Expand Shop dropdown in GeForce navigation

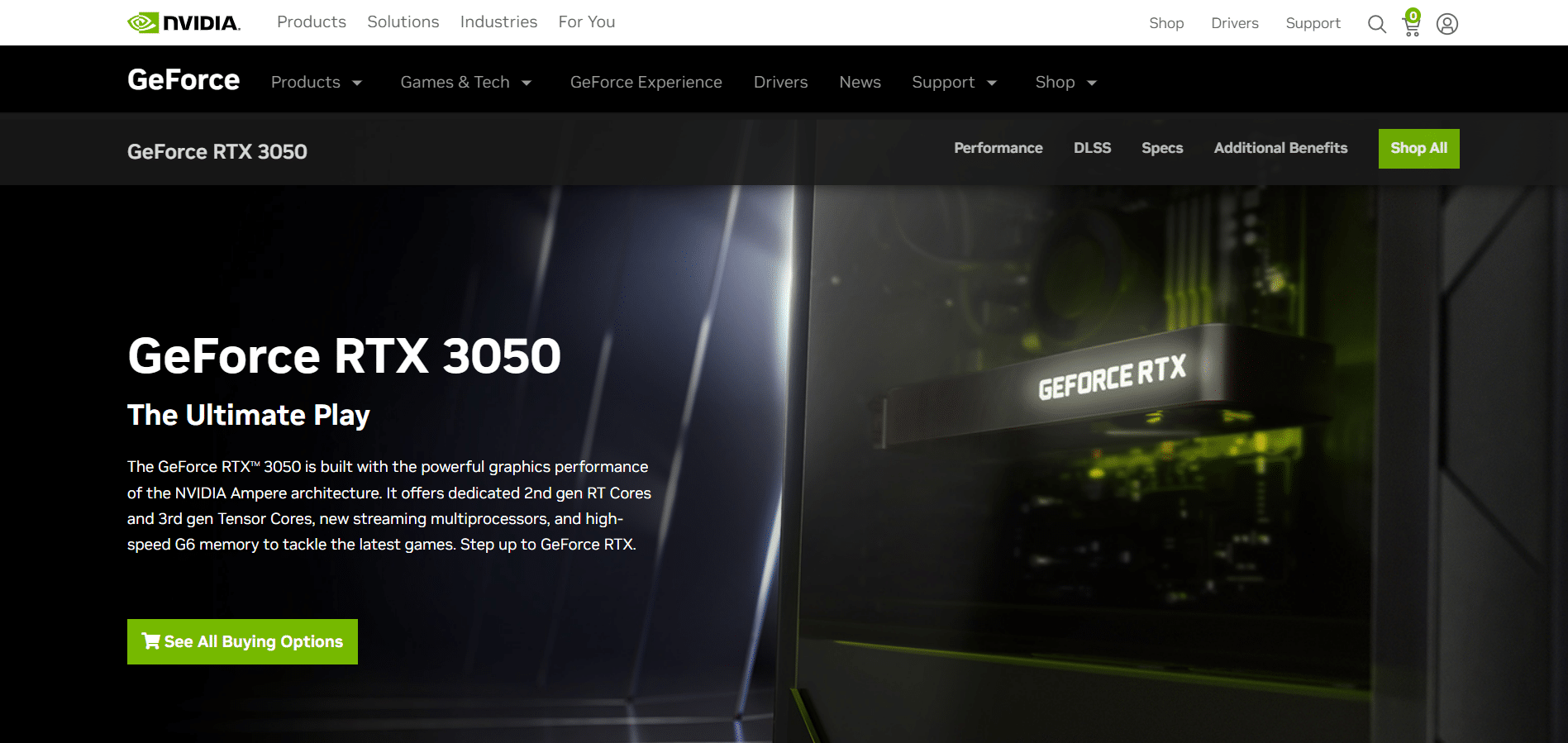click(1066, 82)
